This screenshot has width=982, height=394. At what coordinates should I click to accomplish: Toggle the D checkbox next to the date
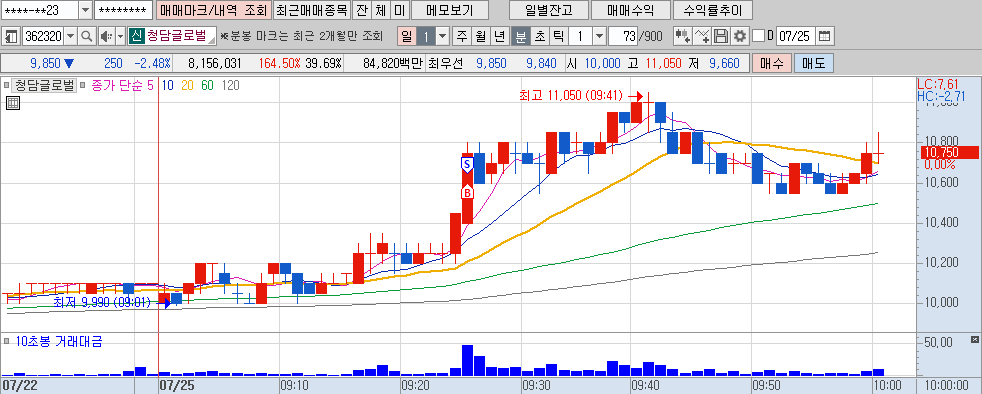click(758, 36)
